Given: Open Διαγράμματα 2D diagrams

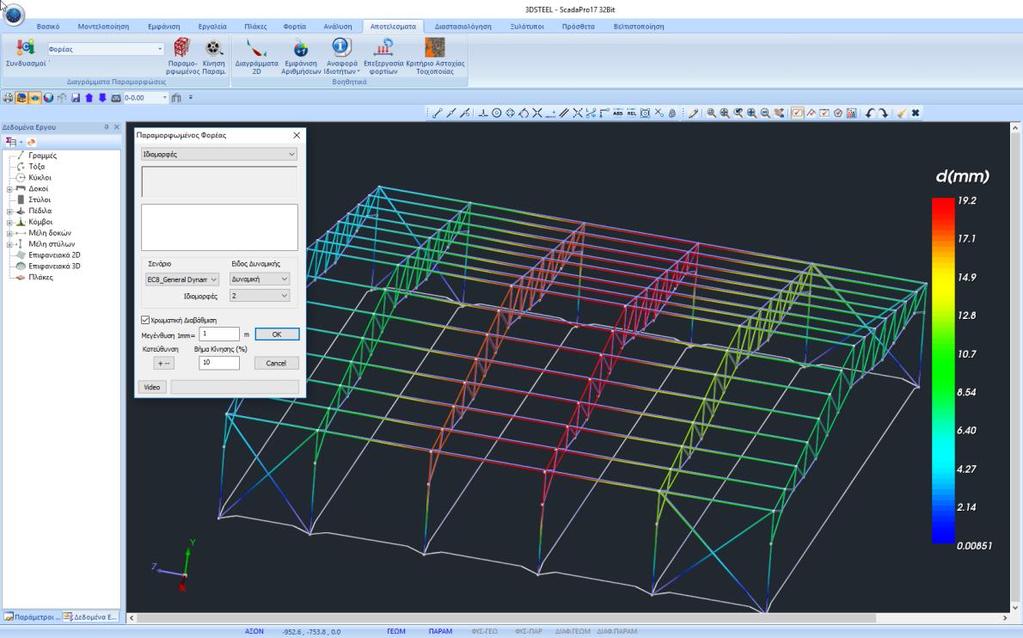Looking at the screenshot, I should coord(256,56).
